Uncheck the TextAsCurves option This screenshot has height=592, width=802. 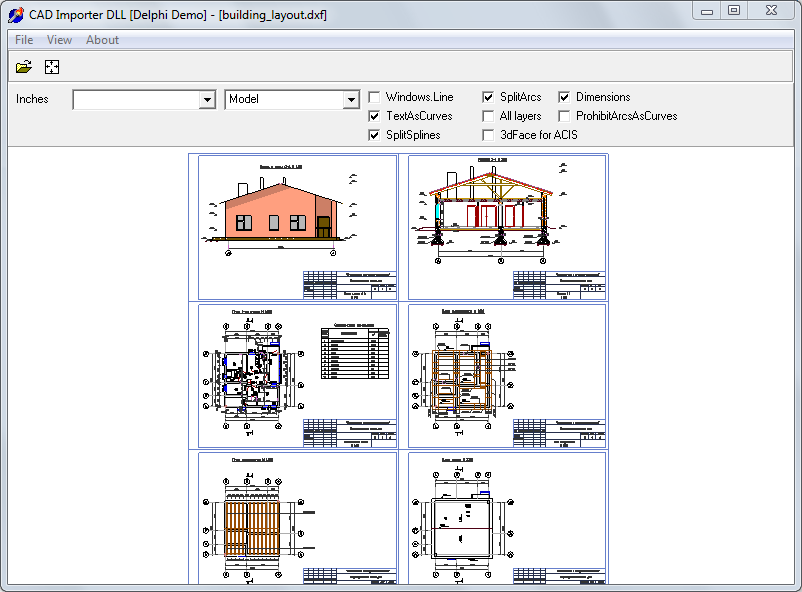pyautogui.click(x=374, y=116)
